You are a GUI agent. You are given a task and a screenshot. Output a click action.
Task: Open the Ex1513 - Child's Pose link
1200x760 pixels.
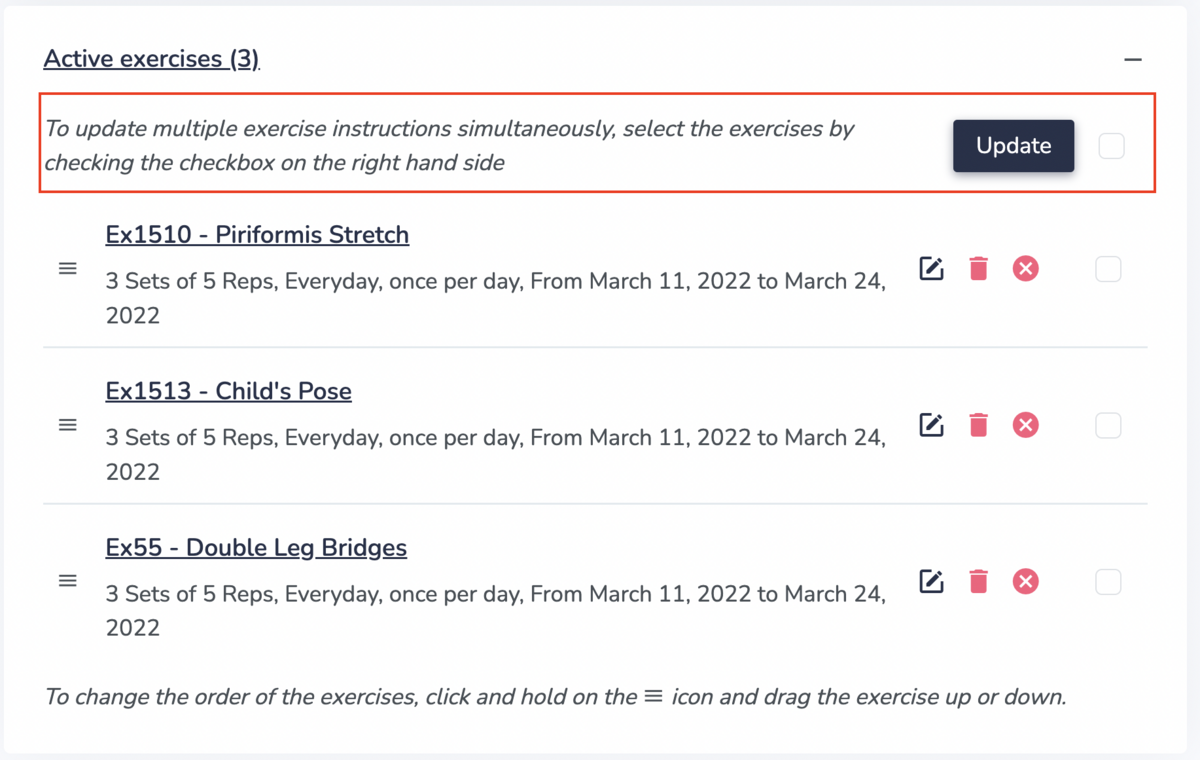click(228, 391)
